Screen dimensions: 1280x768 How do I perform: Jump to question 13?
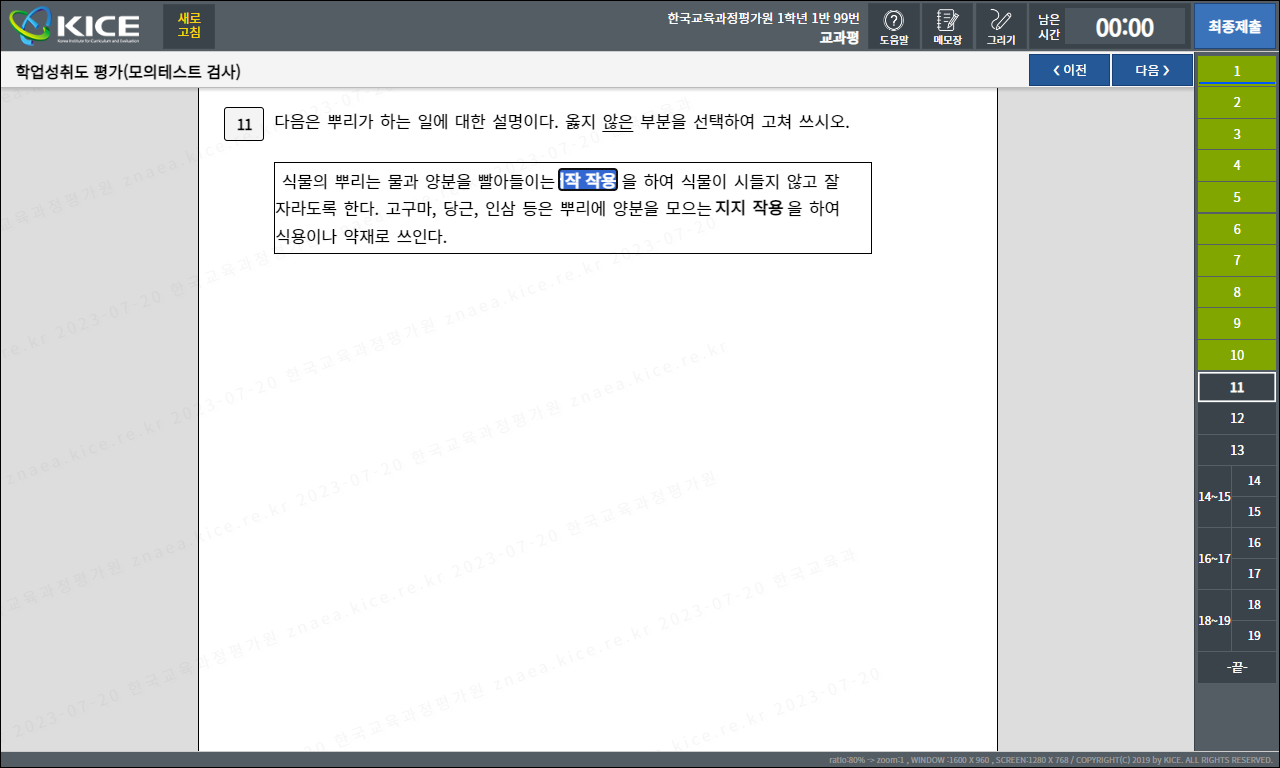point(1237,450)
